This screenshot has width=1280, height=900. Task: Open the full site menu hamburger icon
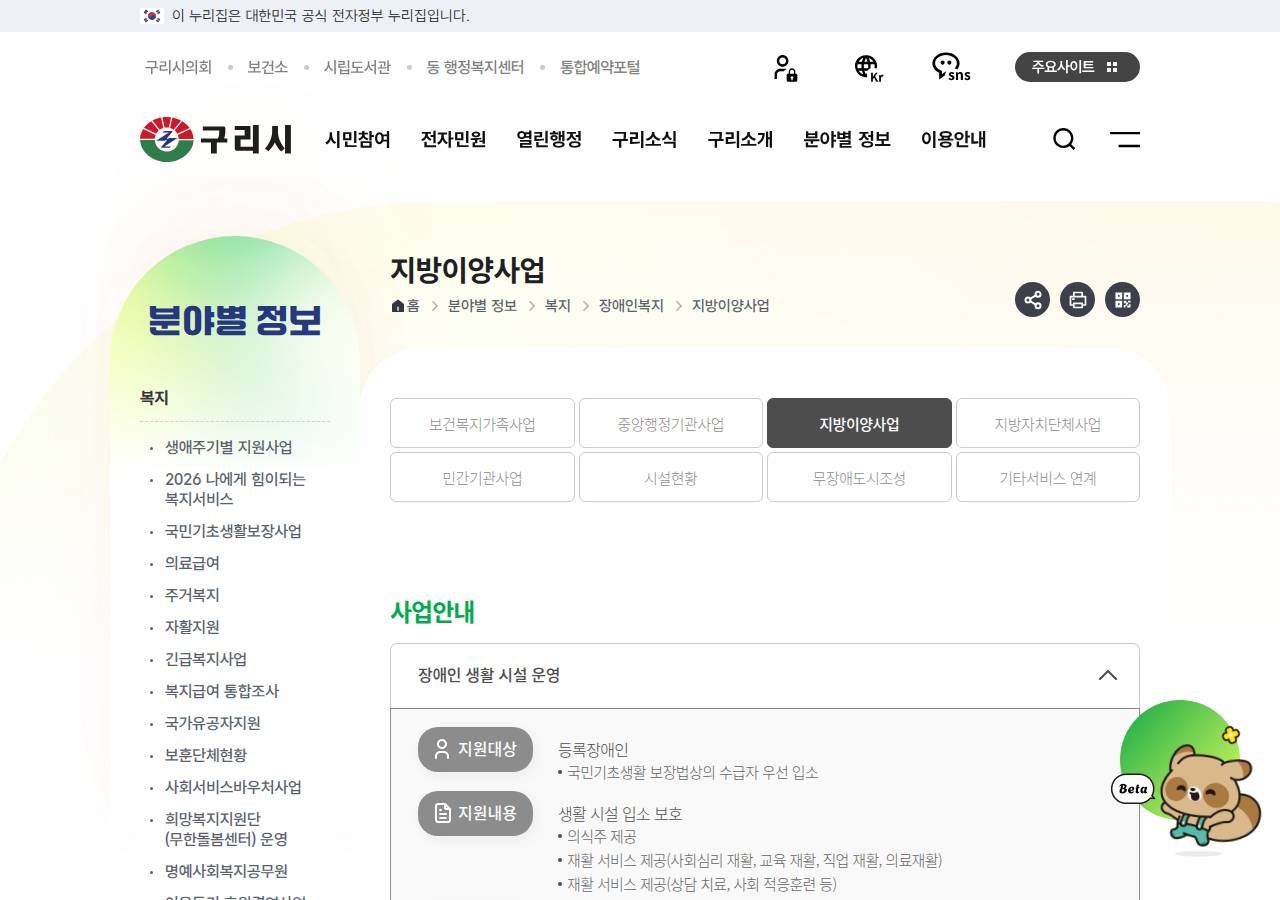tap(1125, 139)
